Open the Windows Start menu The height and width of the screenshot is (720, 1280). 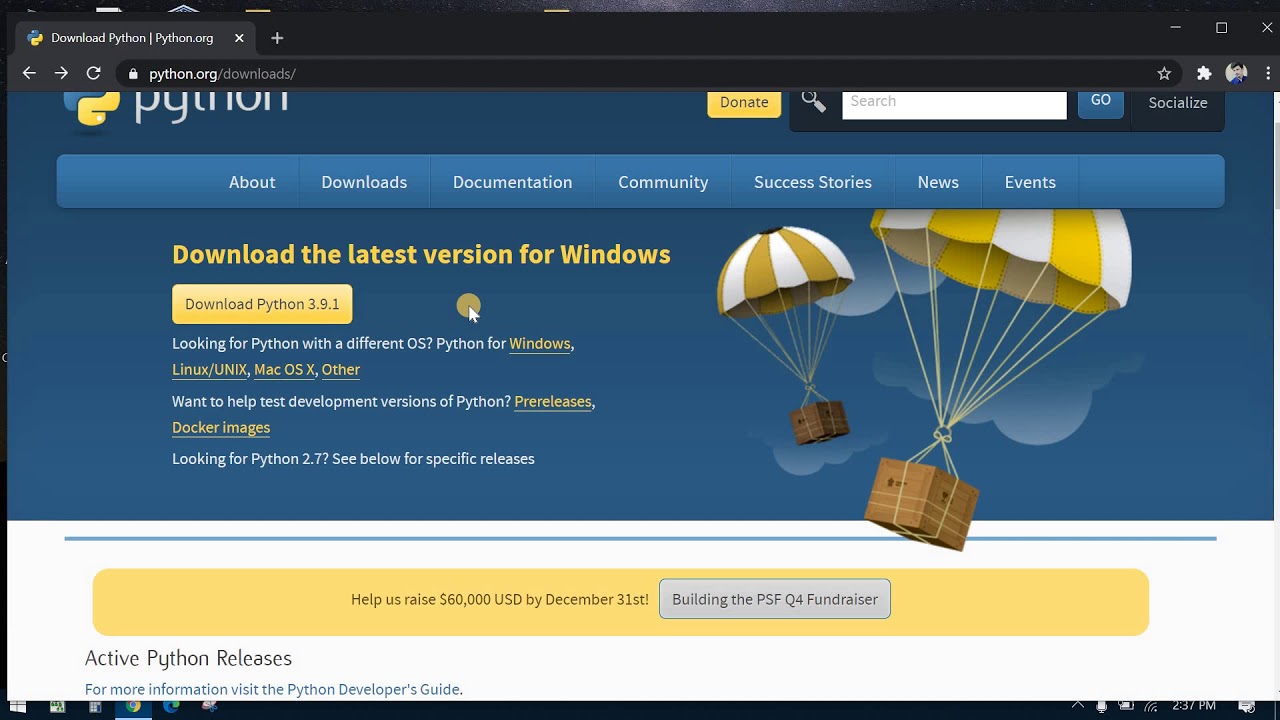pyautogui.click(x=18, y=706)
